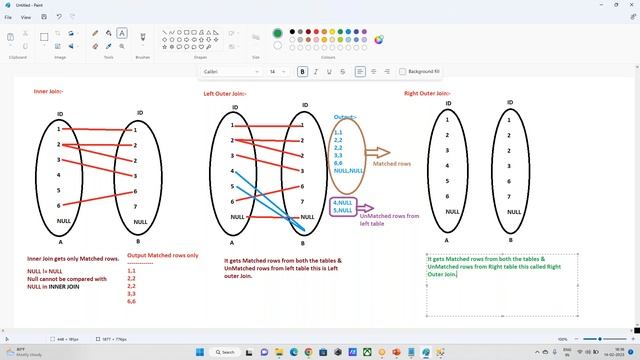Click inside the green Right Outer Join textbox
The height and width of the screenshot is (360, 640).
coord(502,284)
